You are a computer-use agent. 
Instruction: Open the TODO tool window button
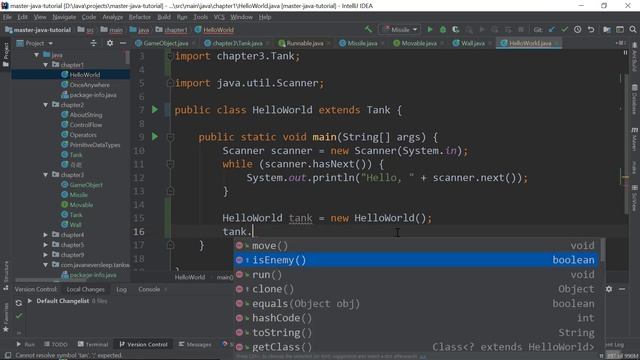coord(56,344)
